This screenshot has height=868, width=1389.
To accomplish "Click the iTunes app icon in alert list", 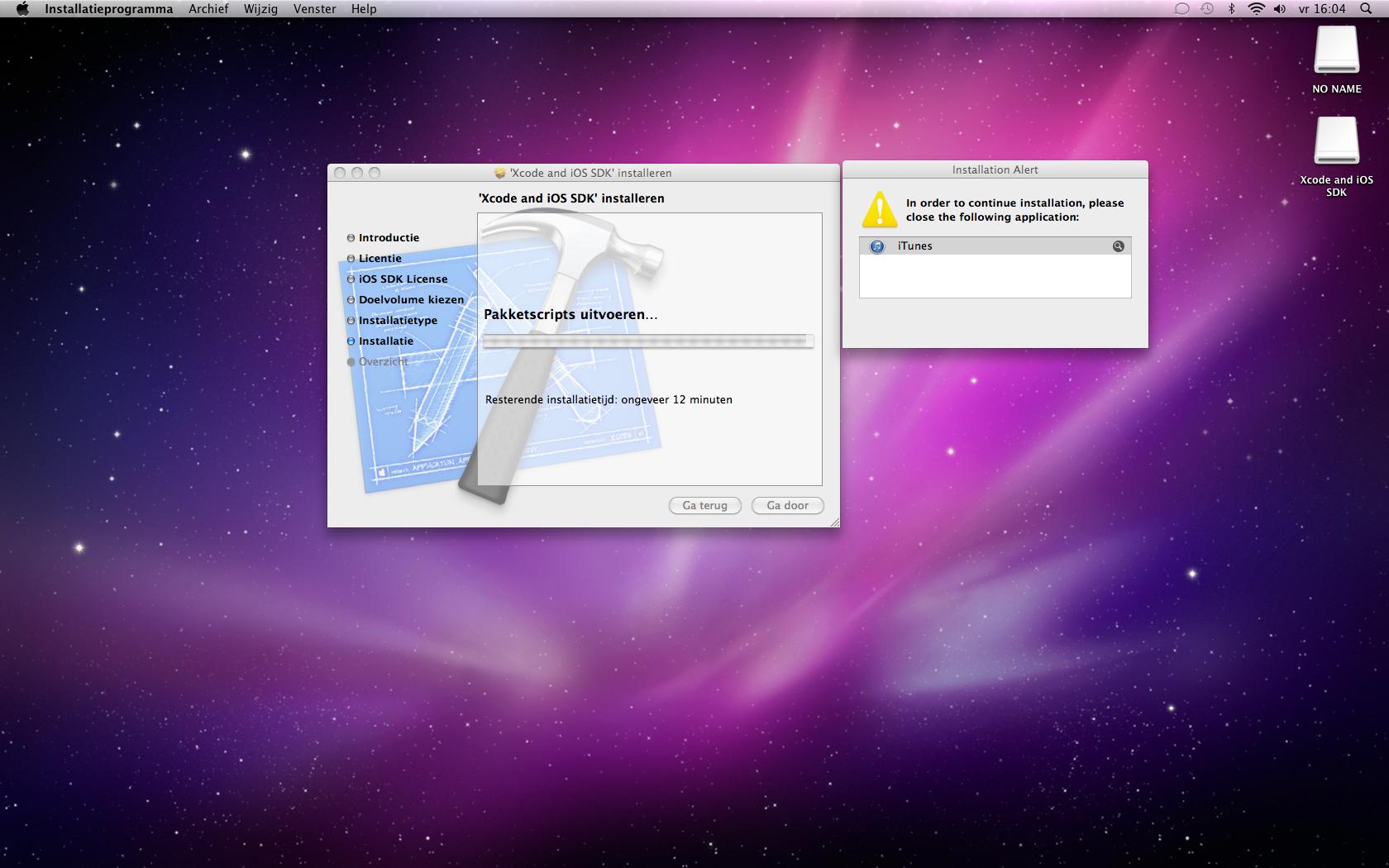I will 877,246.
